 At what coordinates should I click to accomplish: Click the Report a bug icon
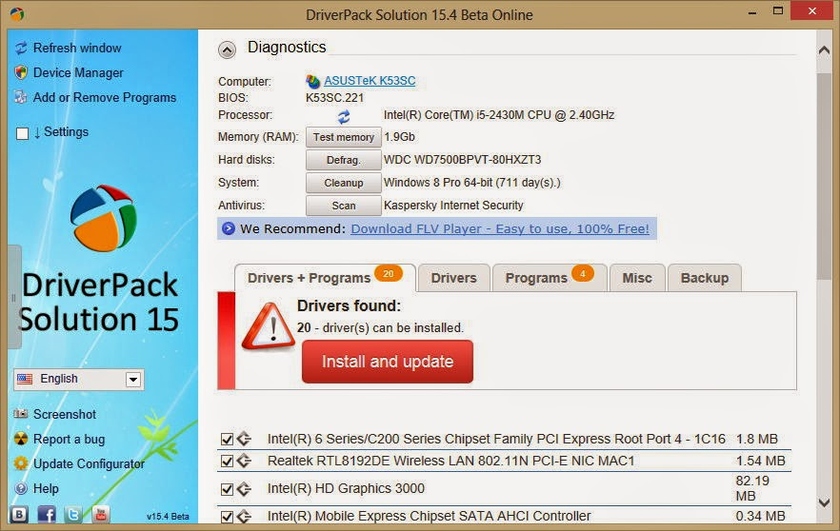[x=21, y=439]
